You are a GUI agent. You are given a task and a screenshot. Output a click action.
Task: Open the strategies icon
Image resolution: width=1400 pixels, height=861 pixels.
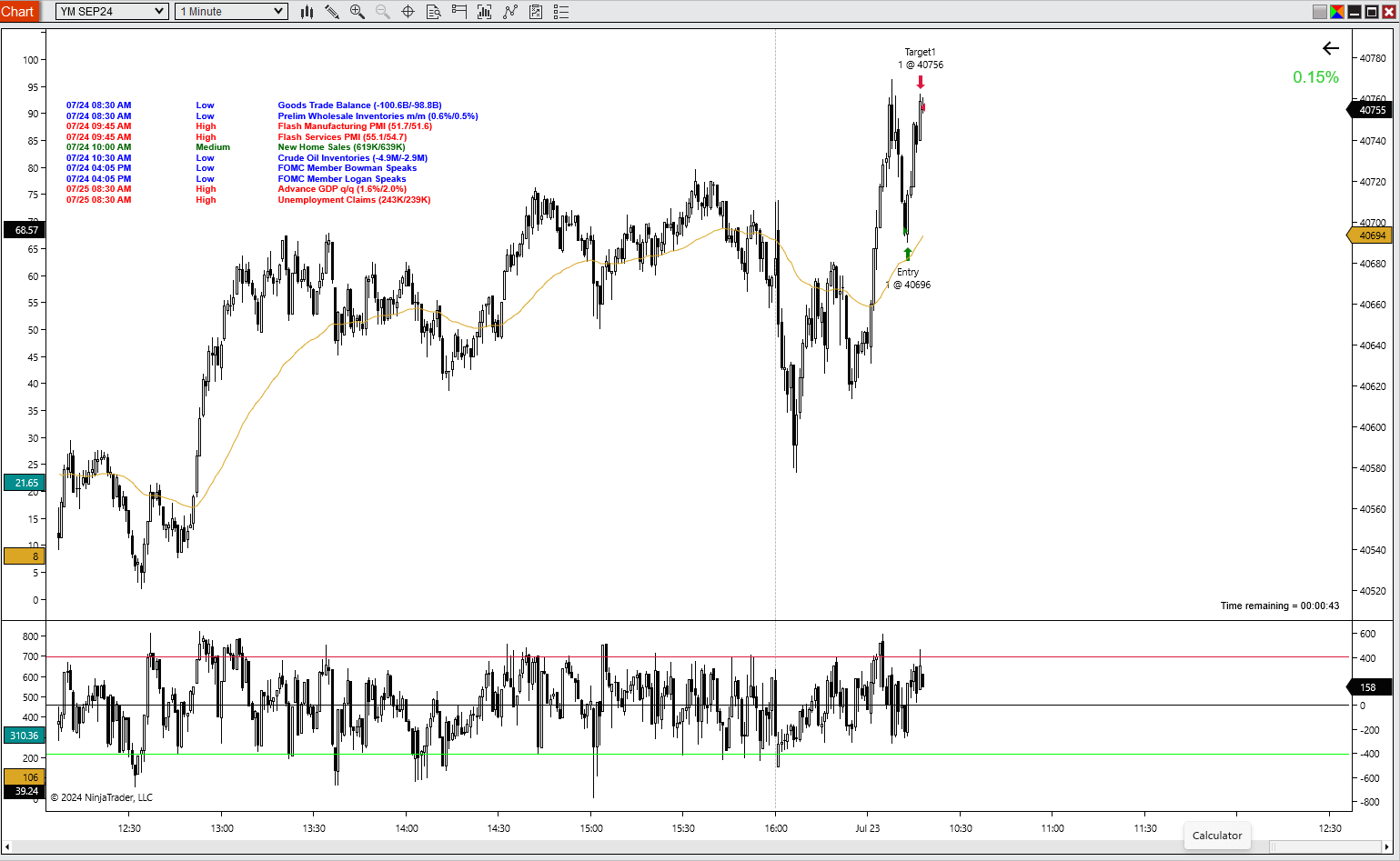click(x=536, y=12)
